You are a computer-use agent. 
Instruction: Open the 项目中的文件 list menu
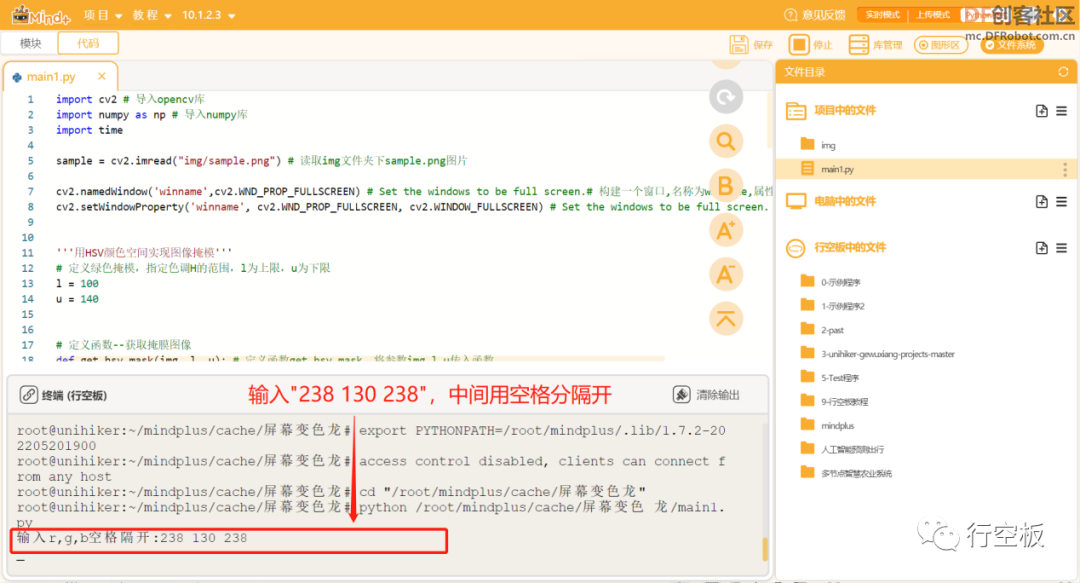1061,110
